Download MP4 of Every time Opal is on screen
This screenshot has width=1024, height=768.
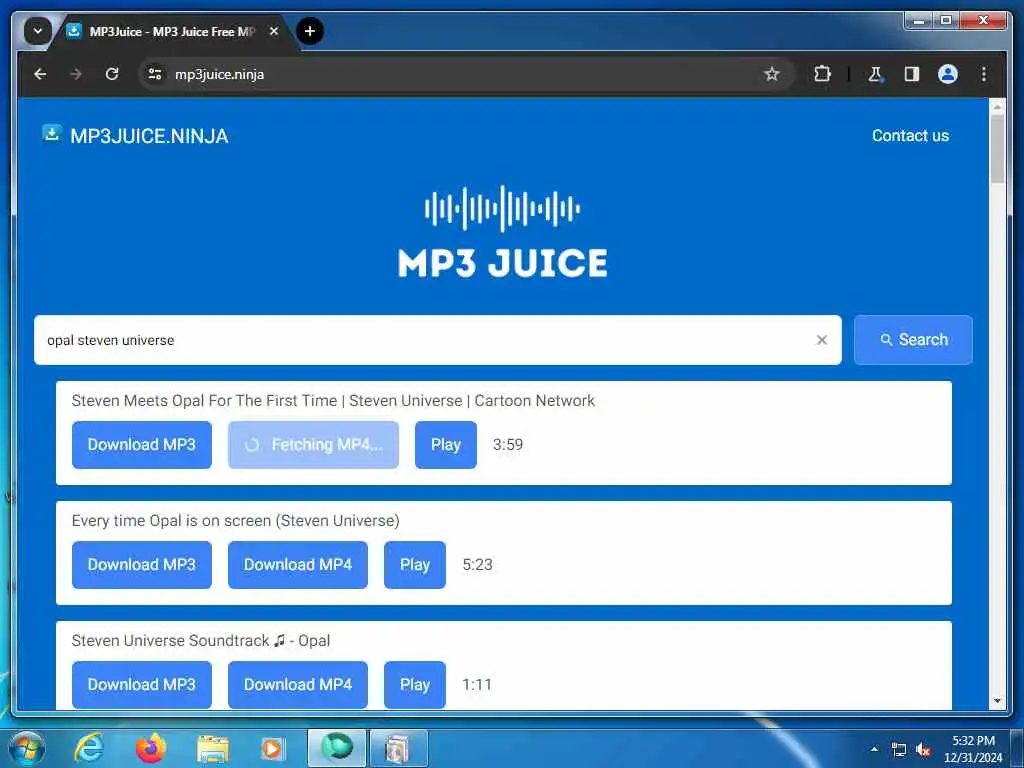click(x=298, y=565)
